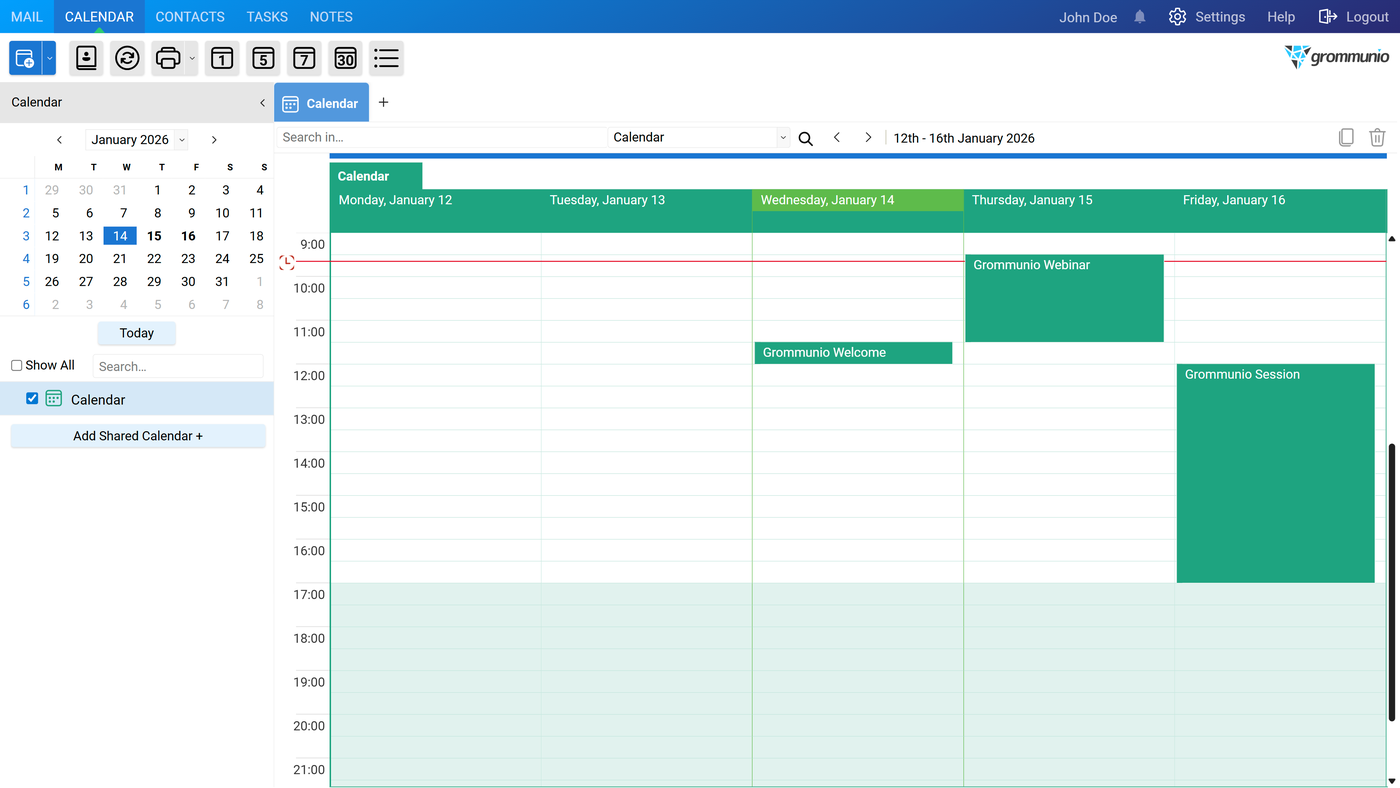Click the notification bell icon

coord(1140,17)
